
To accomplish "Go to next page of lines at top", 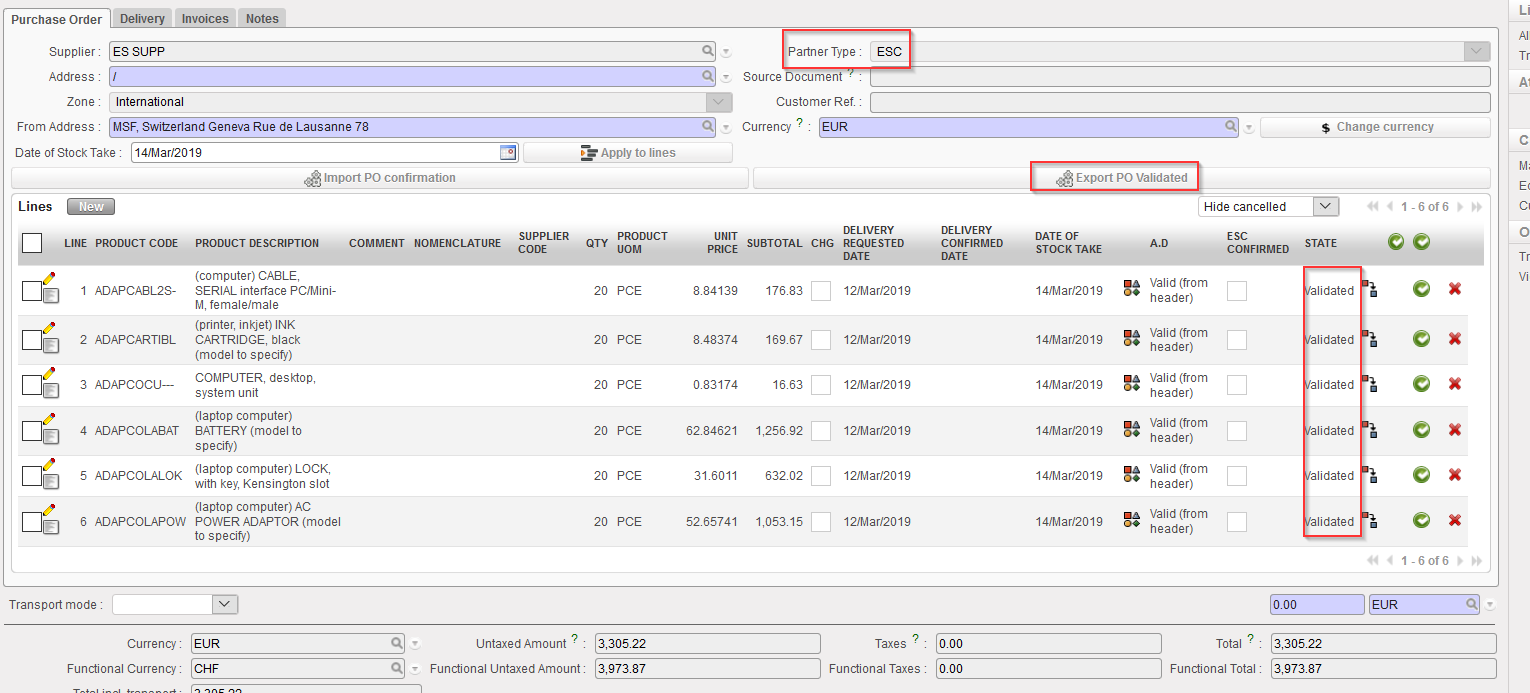I will coord(1461,207).
